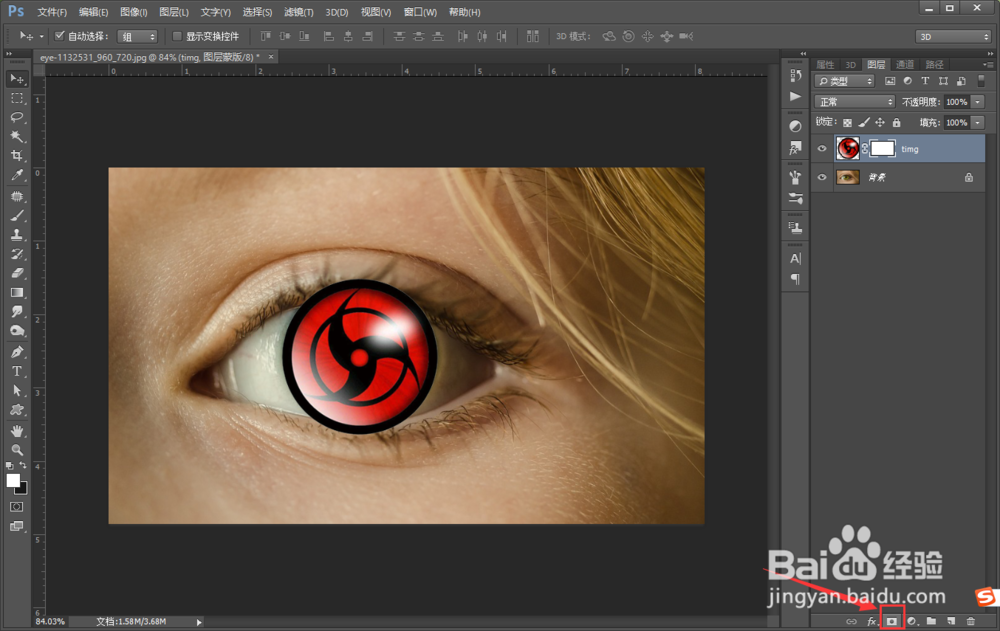Select the Clone Stamp tool
Image resolution: width=1000 pixels, height=631 pixels.
tap(17, 235)
